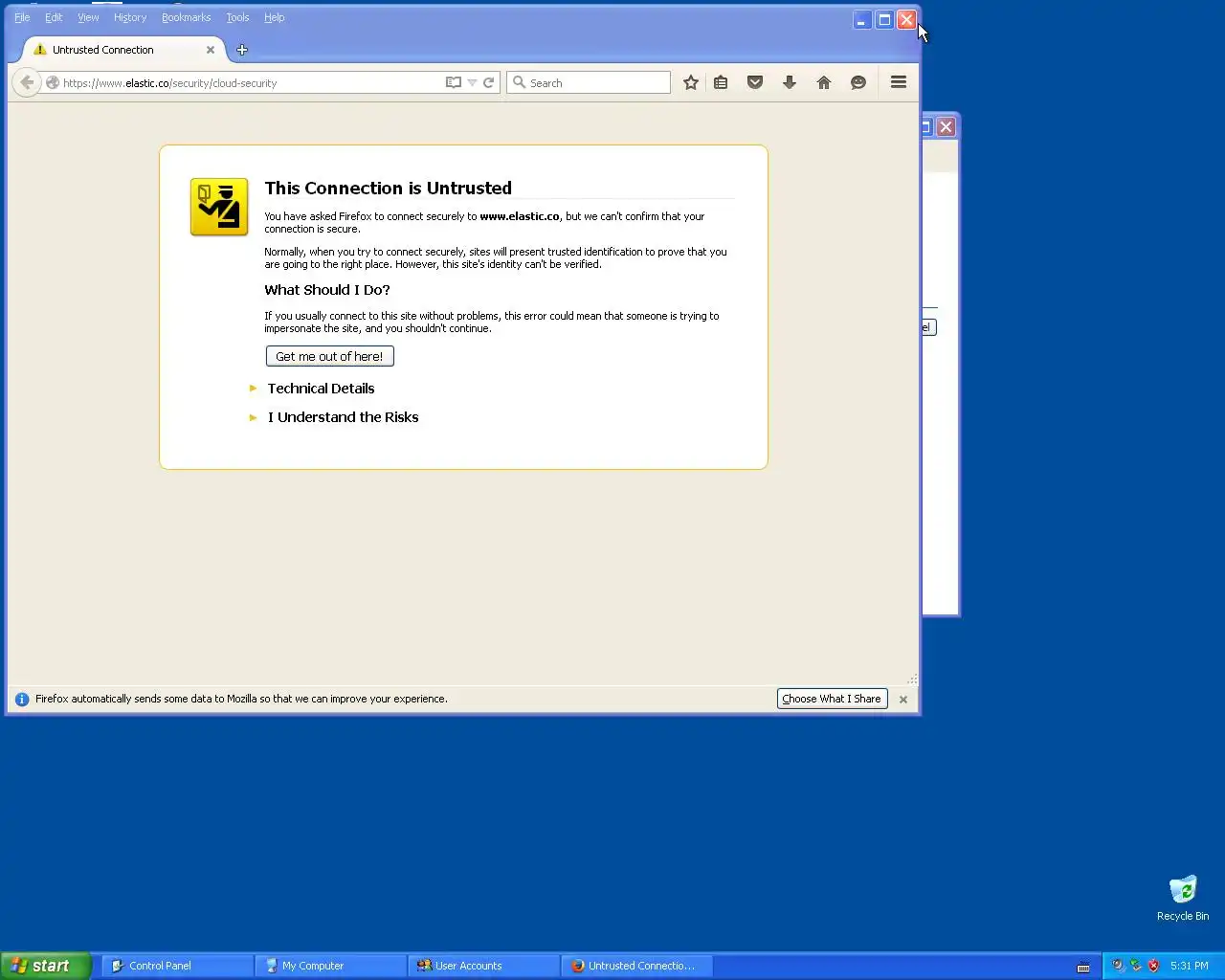Click the search magnifier icon
Image resolution: width=1225 pixels, height=980 pixels.
pos(519,82)
